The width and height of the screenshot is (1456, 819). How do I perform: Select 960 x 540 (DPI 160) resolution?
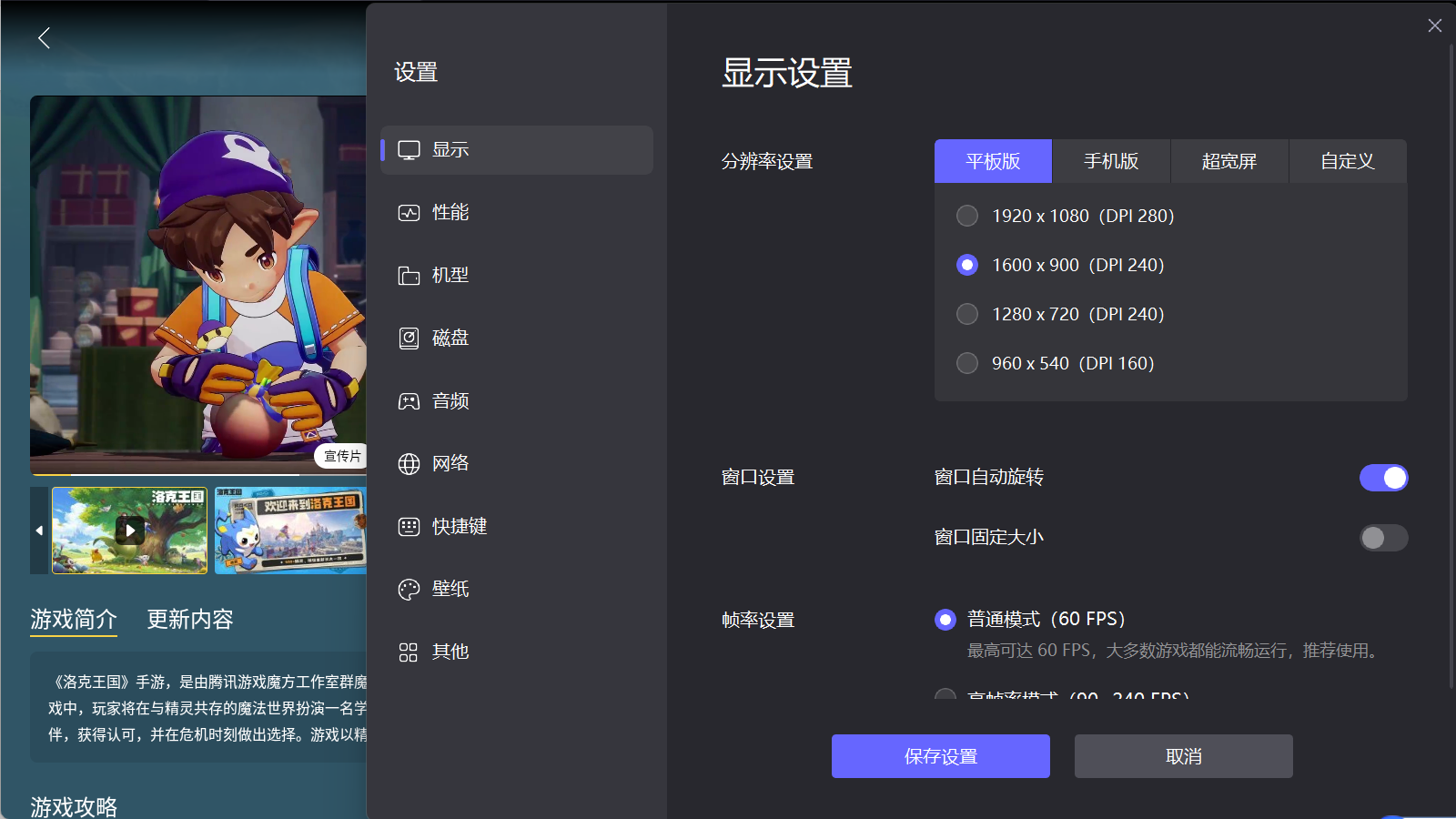point(967,363)
